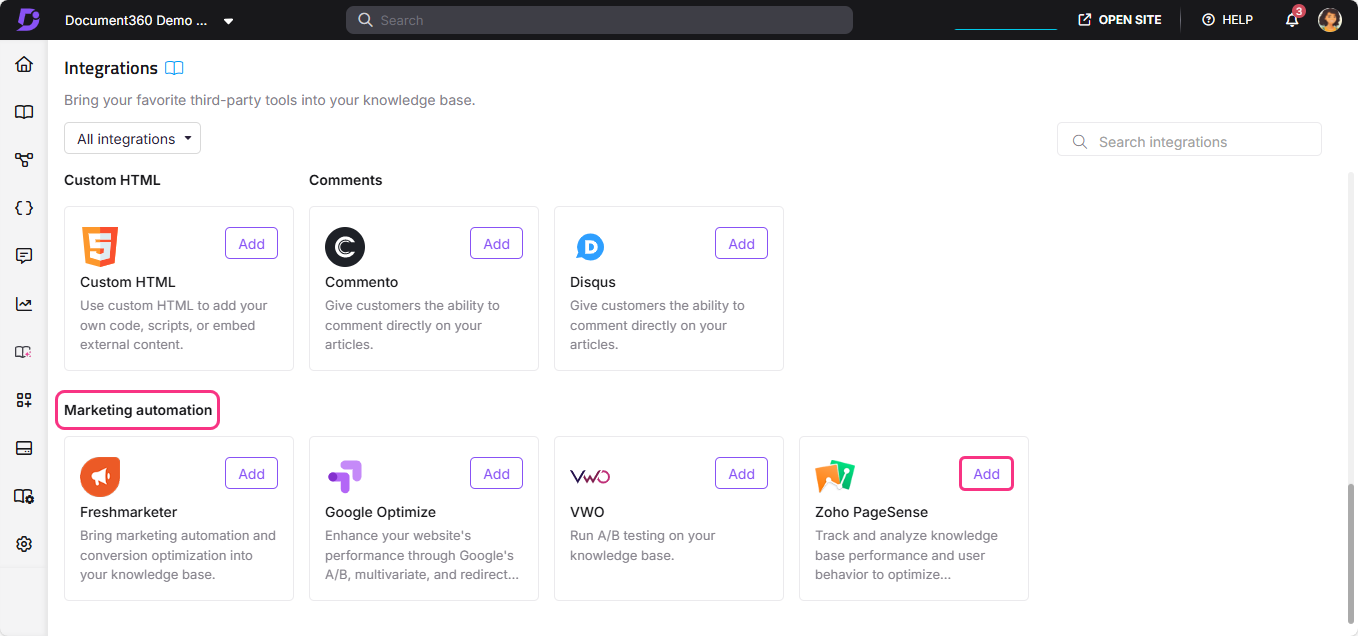Add the Zoho PageSense integration
The image size is (1358, 636).
(986, 472)
